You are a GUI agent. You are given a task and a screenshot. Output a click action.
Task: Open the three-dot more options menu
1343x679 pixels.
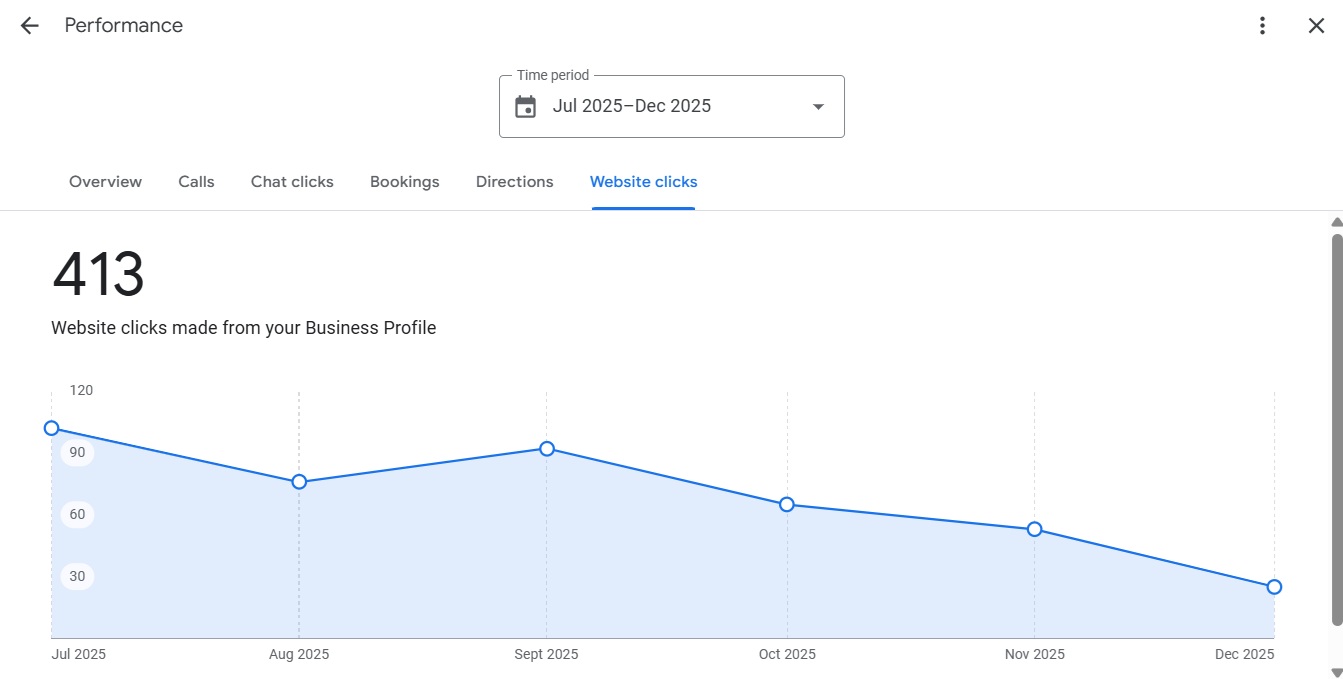pyautogui.click(x=1263, y=26)
